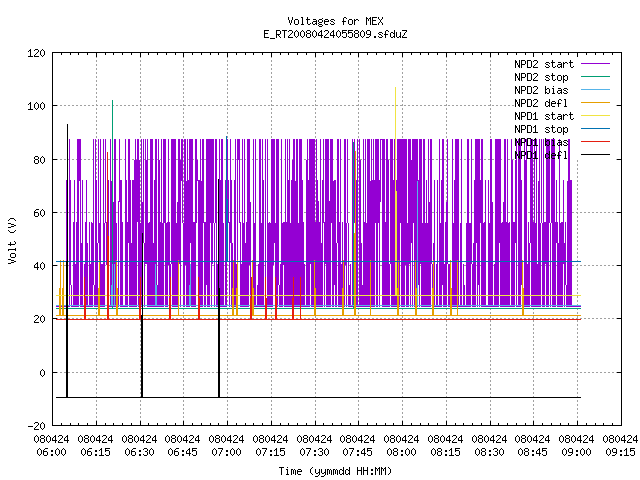This screenshot has width=640, height=480.
Task: Click the 07:30 time tick label
Action: pyautogui.click(x=314, y=453)
